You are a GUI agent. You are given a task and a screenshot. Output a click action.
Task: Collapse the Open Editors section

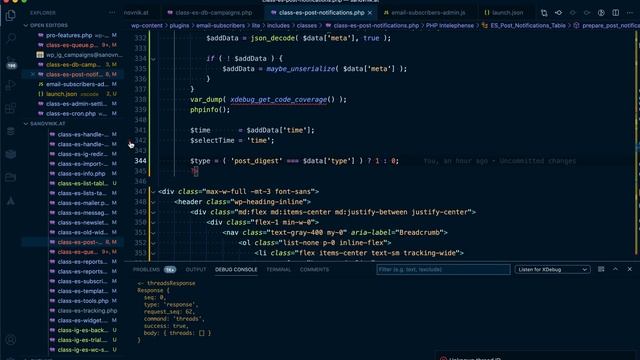point(26,25)
